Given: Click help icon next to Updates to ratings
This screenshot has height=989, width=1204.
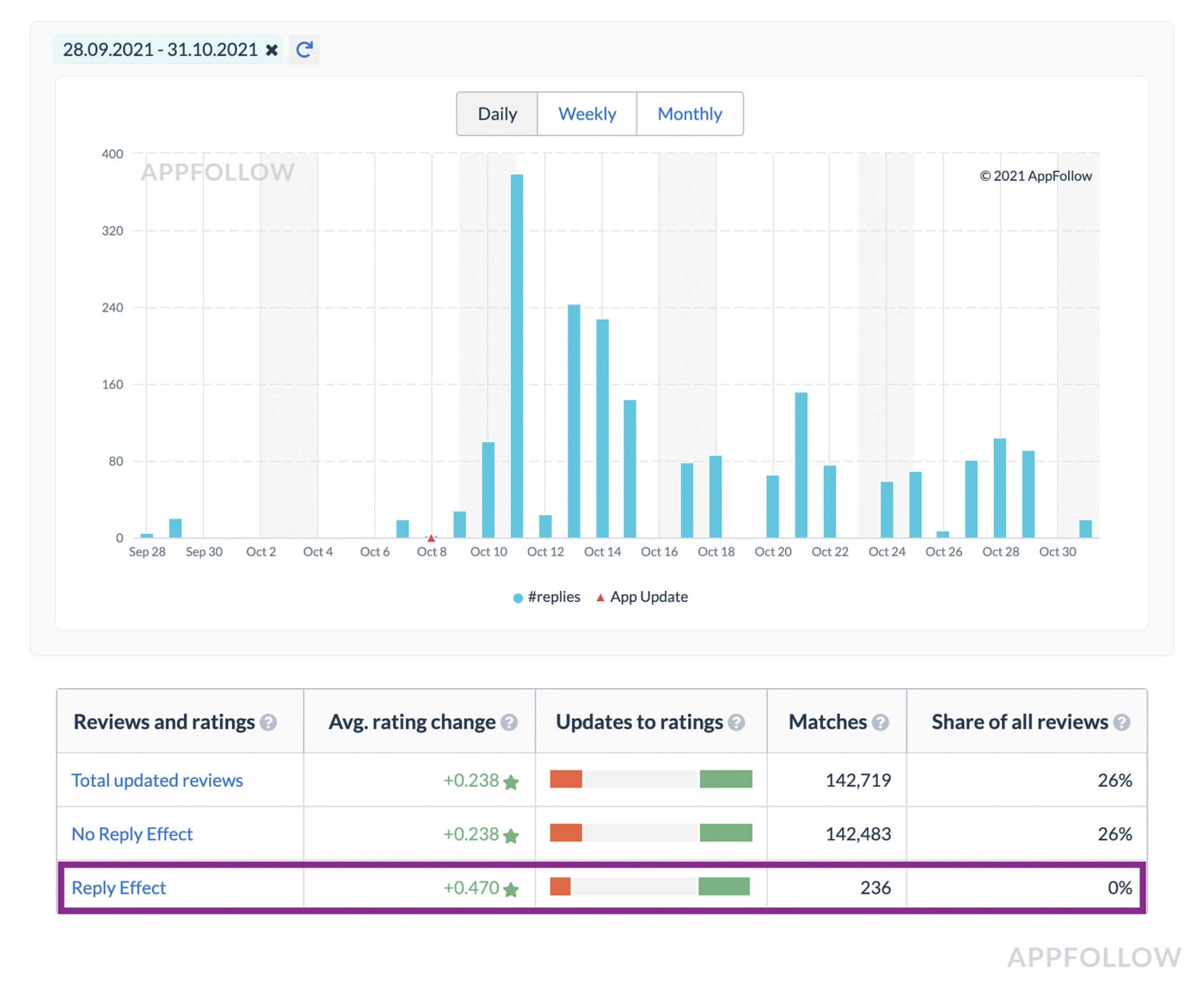Looking at the screenshot, I should (x=736, y=723).
